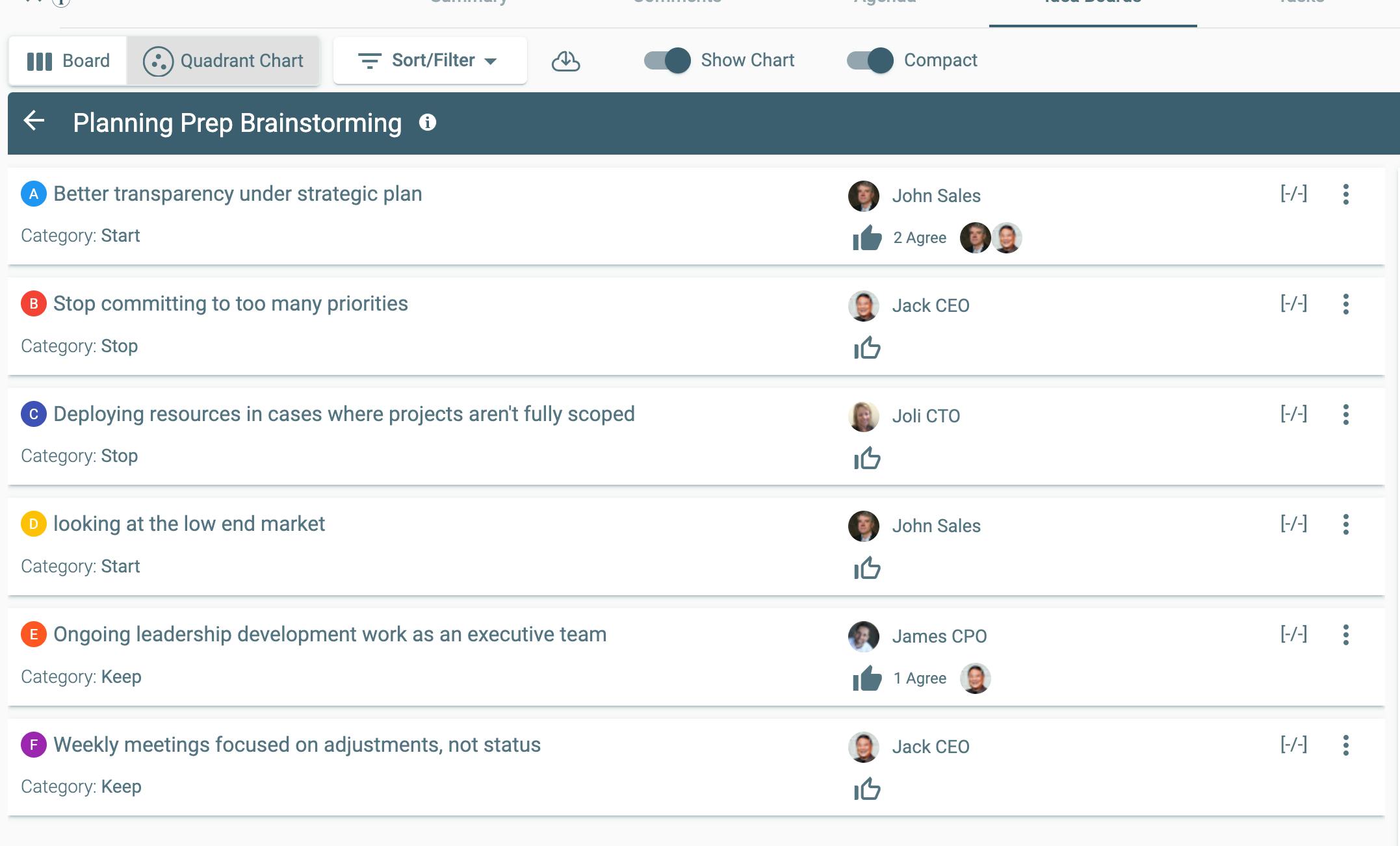The image size is (1400, 846).
Task: Click the info icon next to the board title
Action: 427,122
